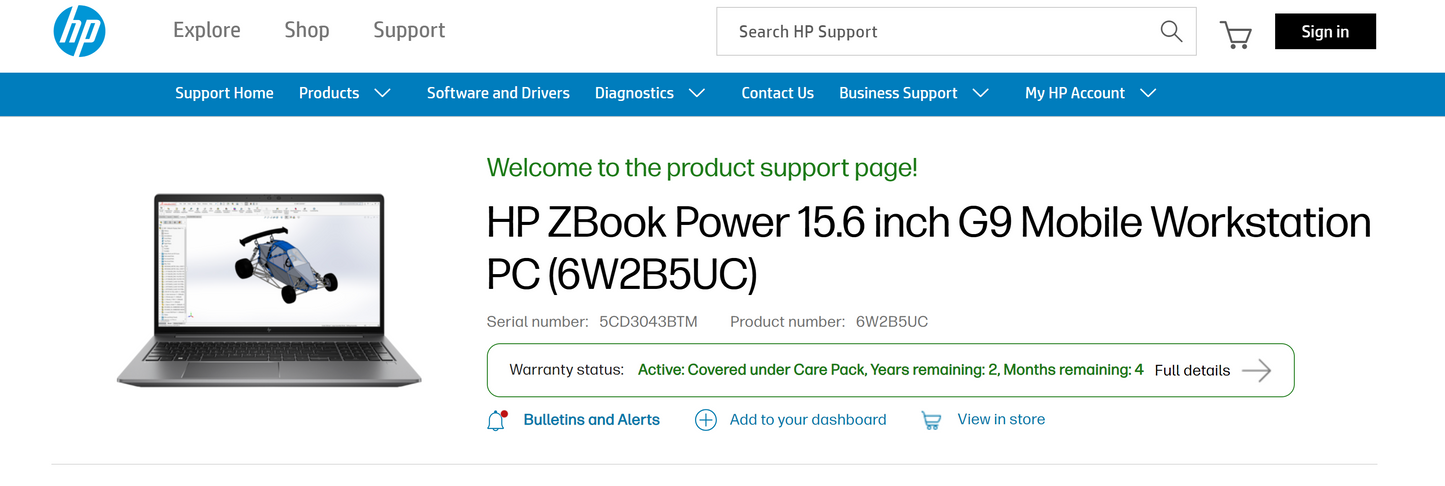Click the HP logo icon
1445x486 pixels.
click(79, 31)
